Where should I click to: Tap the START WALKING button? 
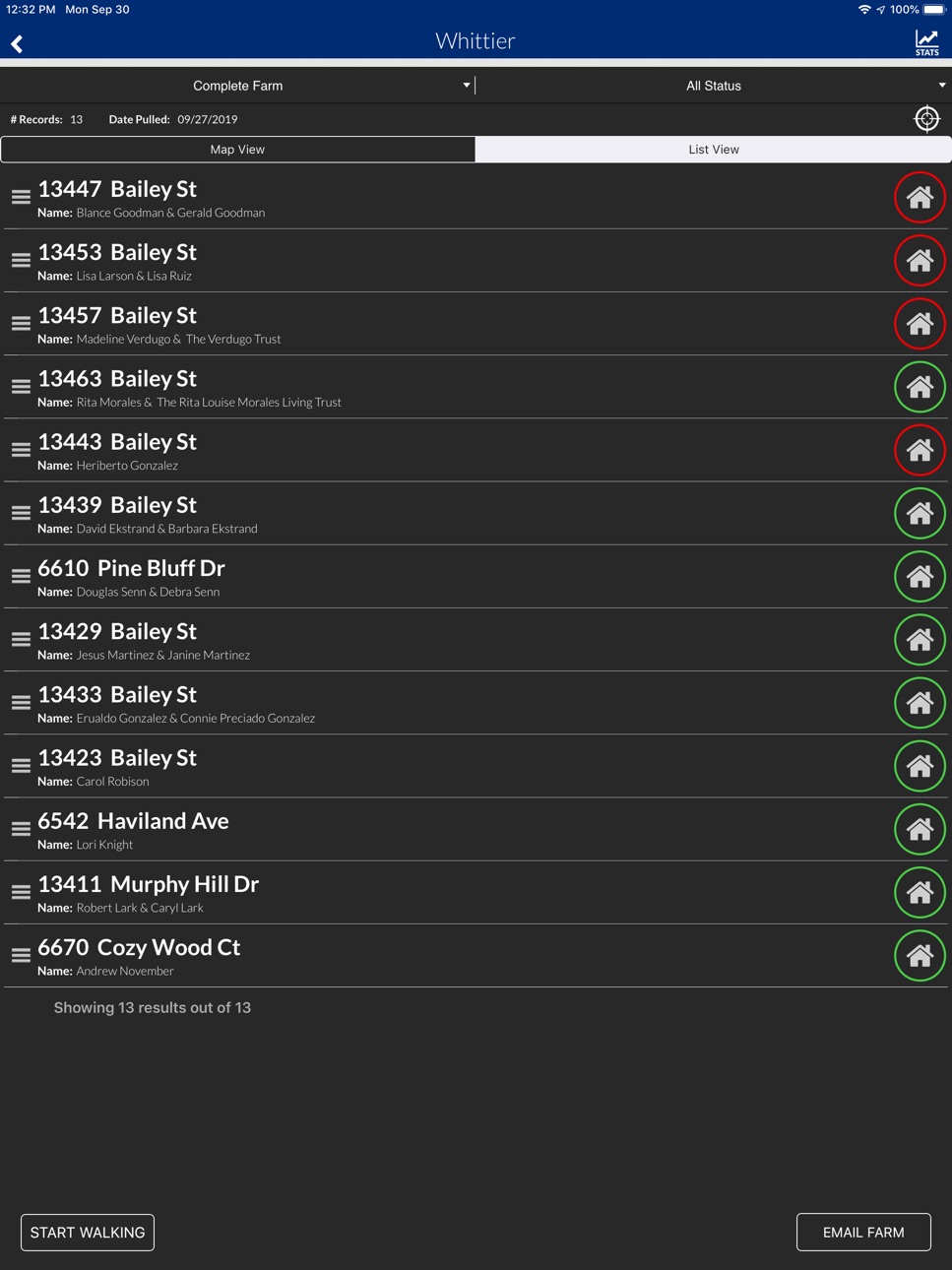click(x=88, y=1233)
